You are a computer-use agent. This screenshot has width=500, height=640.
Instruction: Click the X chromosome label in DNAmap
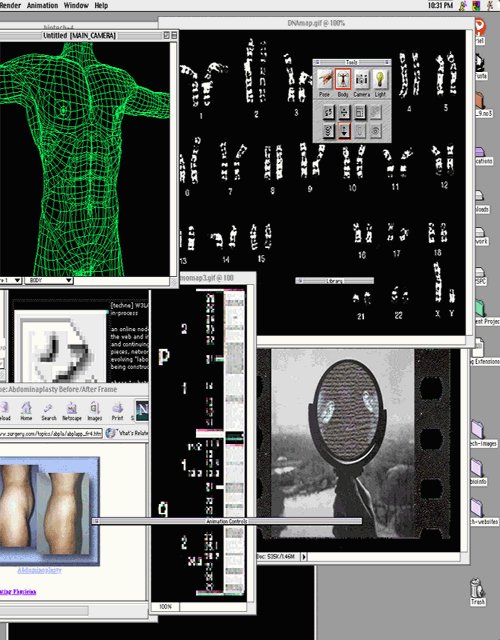[x=438, y=314]
